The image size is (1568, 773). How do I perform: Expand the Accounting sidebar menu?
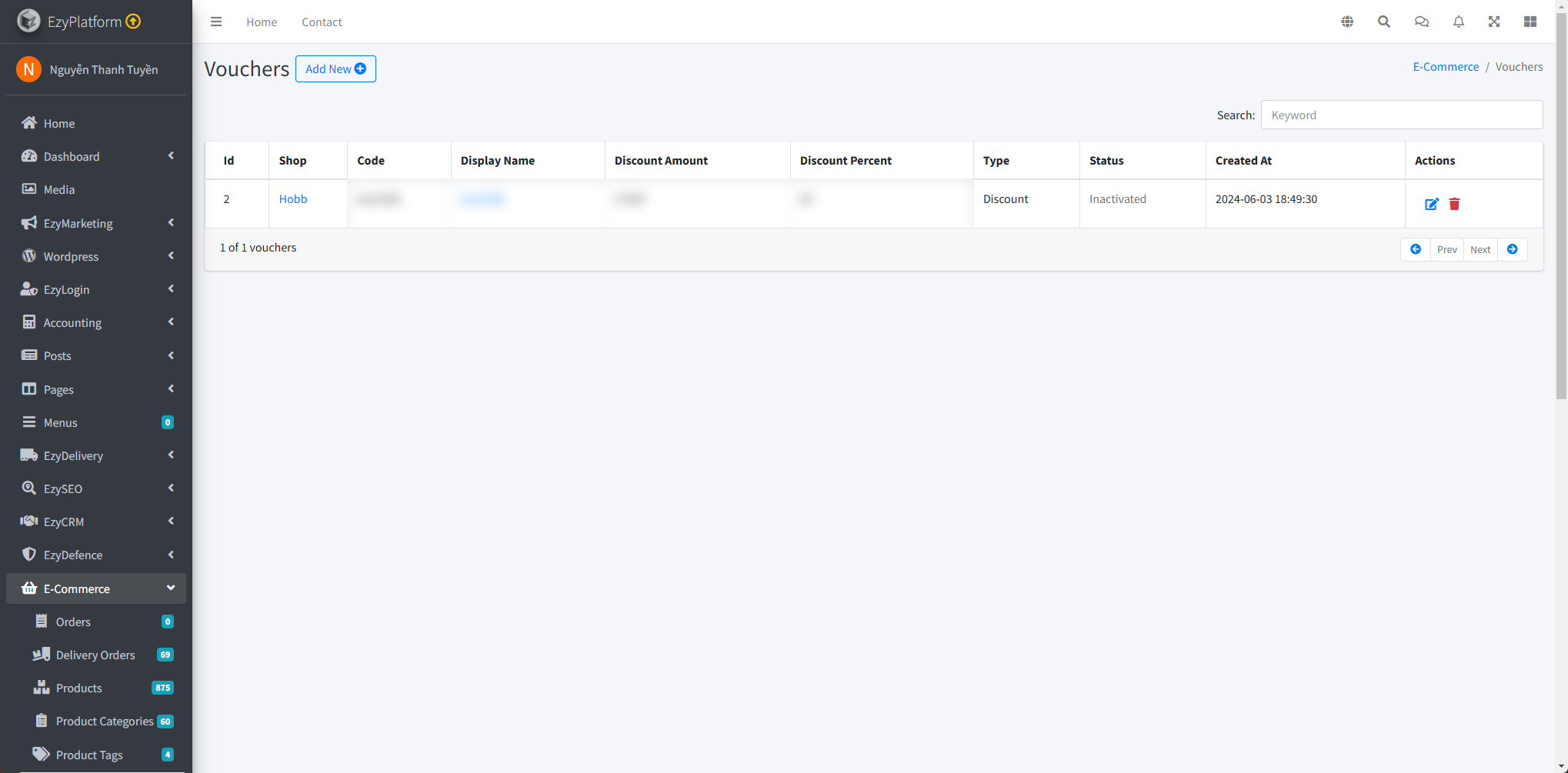point(96,322)
